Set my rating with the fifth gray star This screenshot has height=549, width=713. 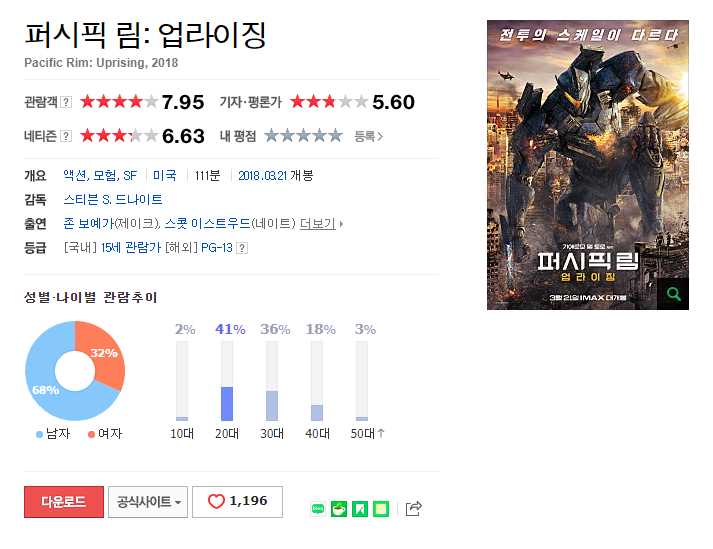tap(336, 136)
